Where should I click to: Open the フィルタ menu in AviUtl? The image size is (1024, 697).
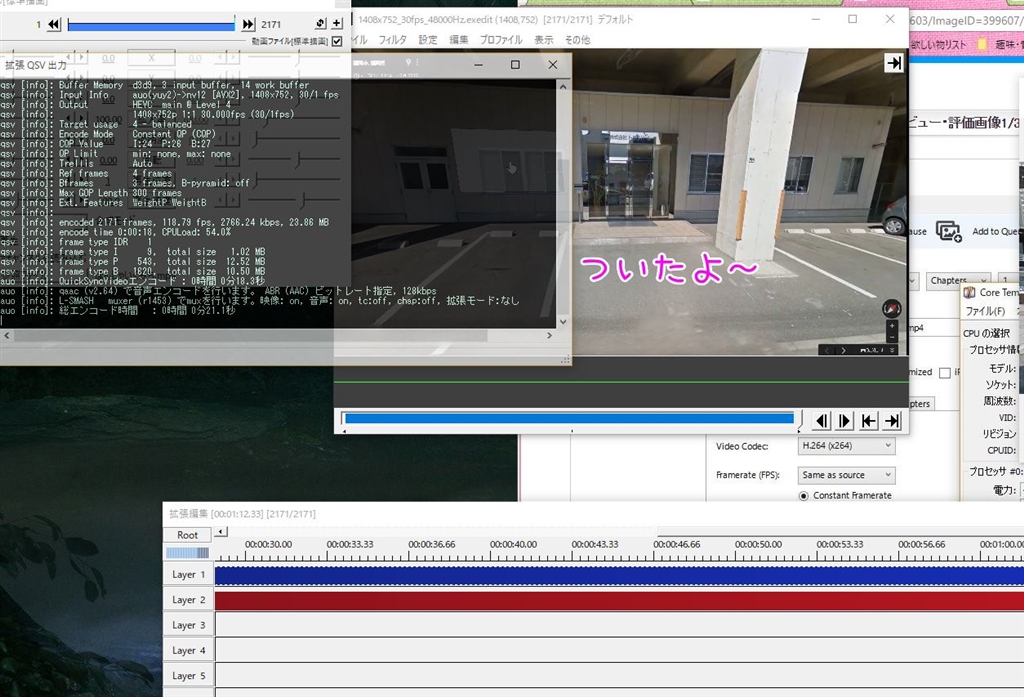coord(392,40)
